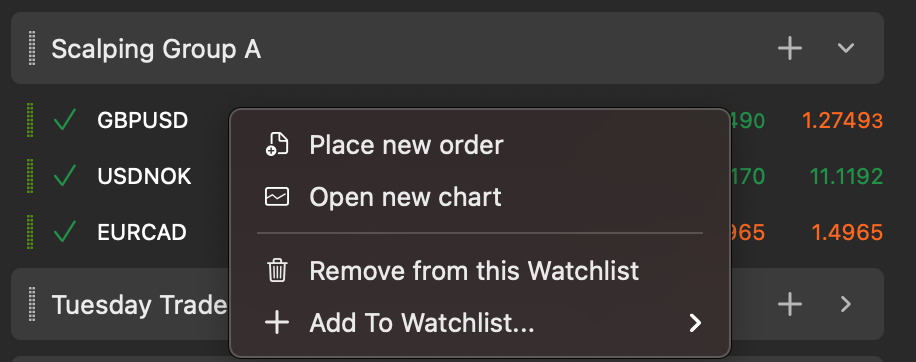Grab the drag handle of Scalping Group A
Screen dimensions: 916x362
pos(32,48)
